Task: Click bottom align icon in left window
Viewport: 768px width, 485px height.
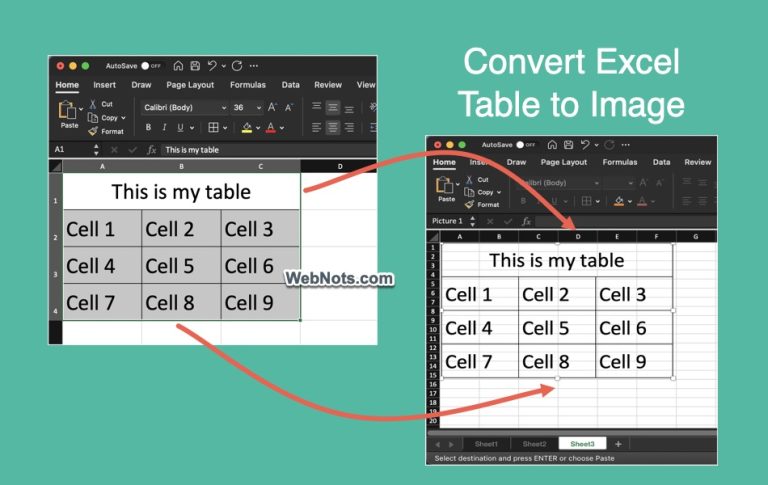Action: coord(349,109)
